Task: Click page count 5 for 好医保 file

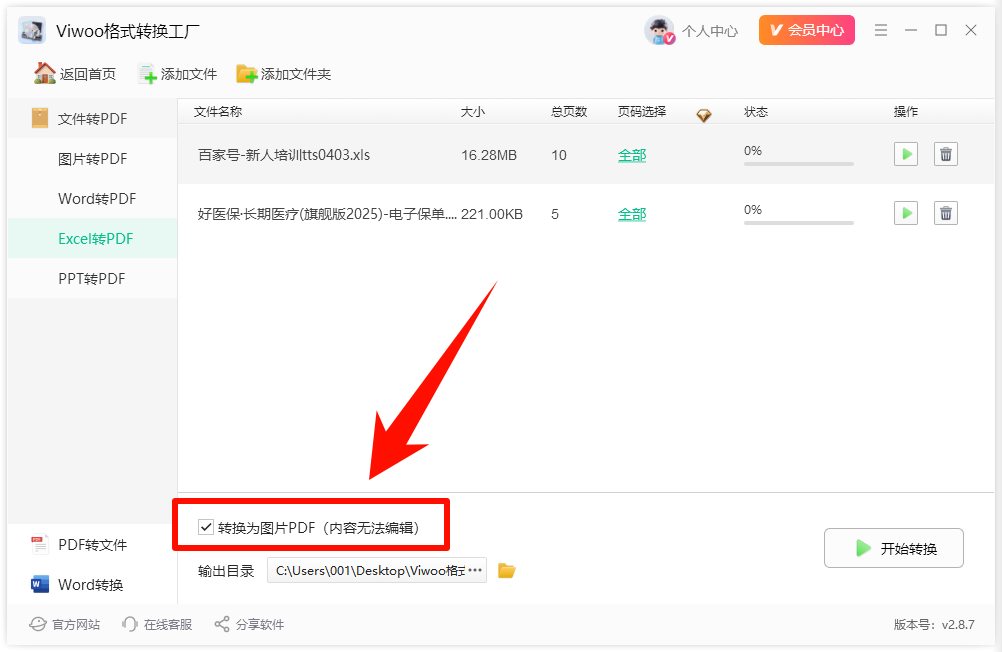Action: point(555,214)
